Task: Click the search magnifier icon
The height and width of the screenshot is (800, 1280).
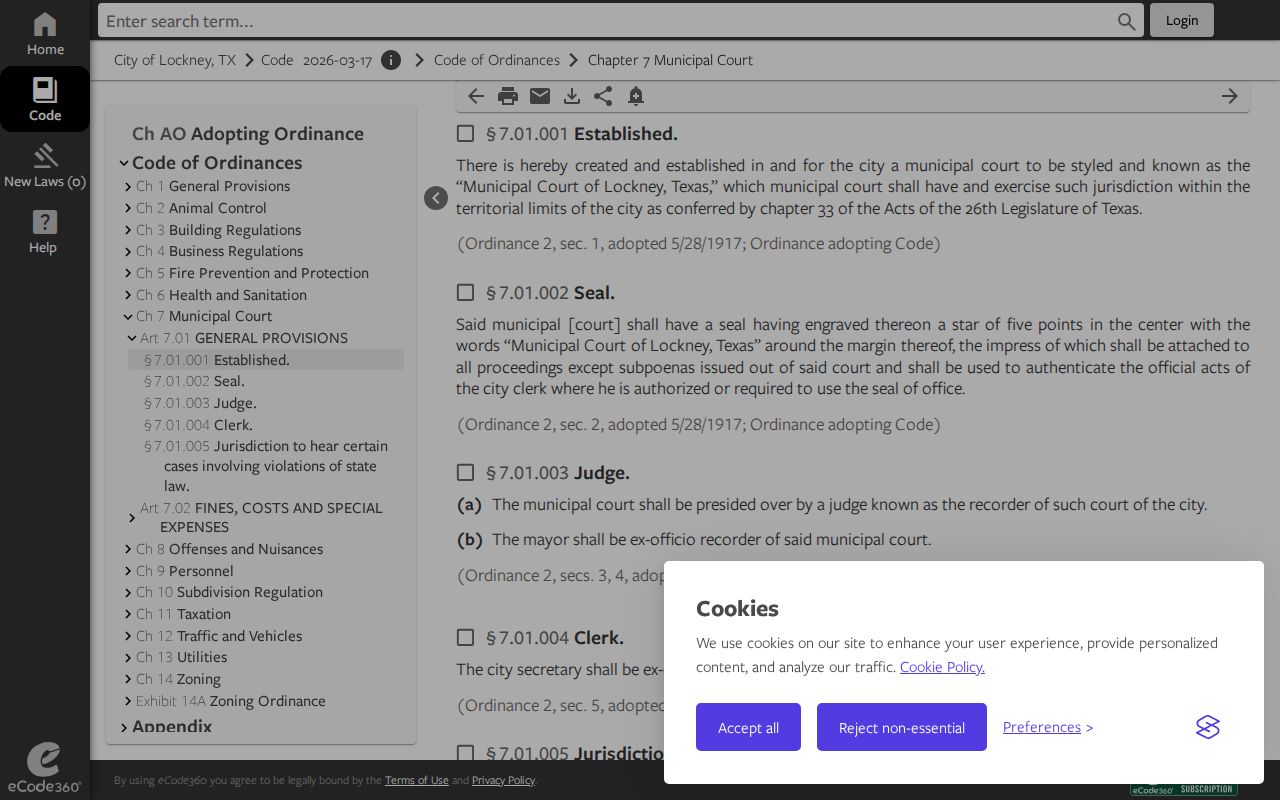Action: click(1126, 21)
